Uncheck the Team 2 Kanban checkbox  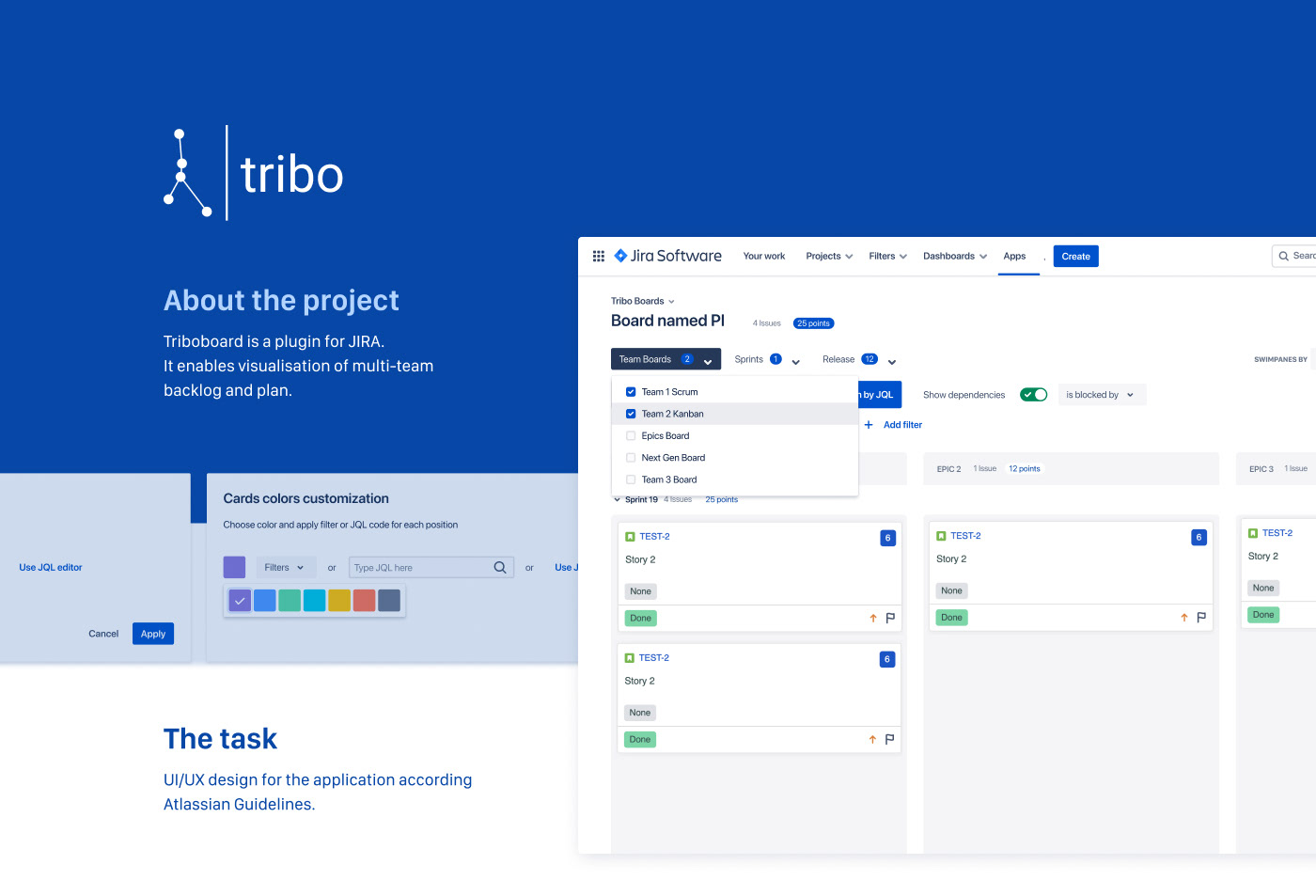[631, 414]
